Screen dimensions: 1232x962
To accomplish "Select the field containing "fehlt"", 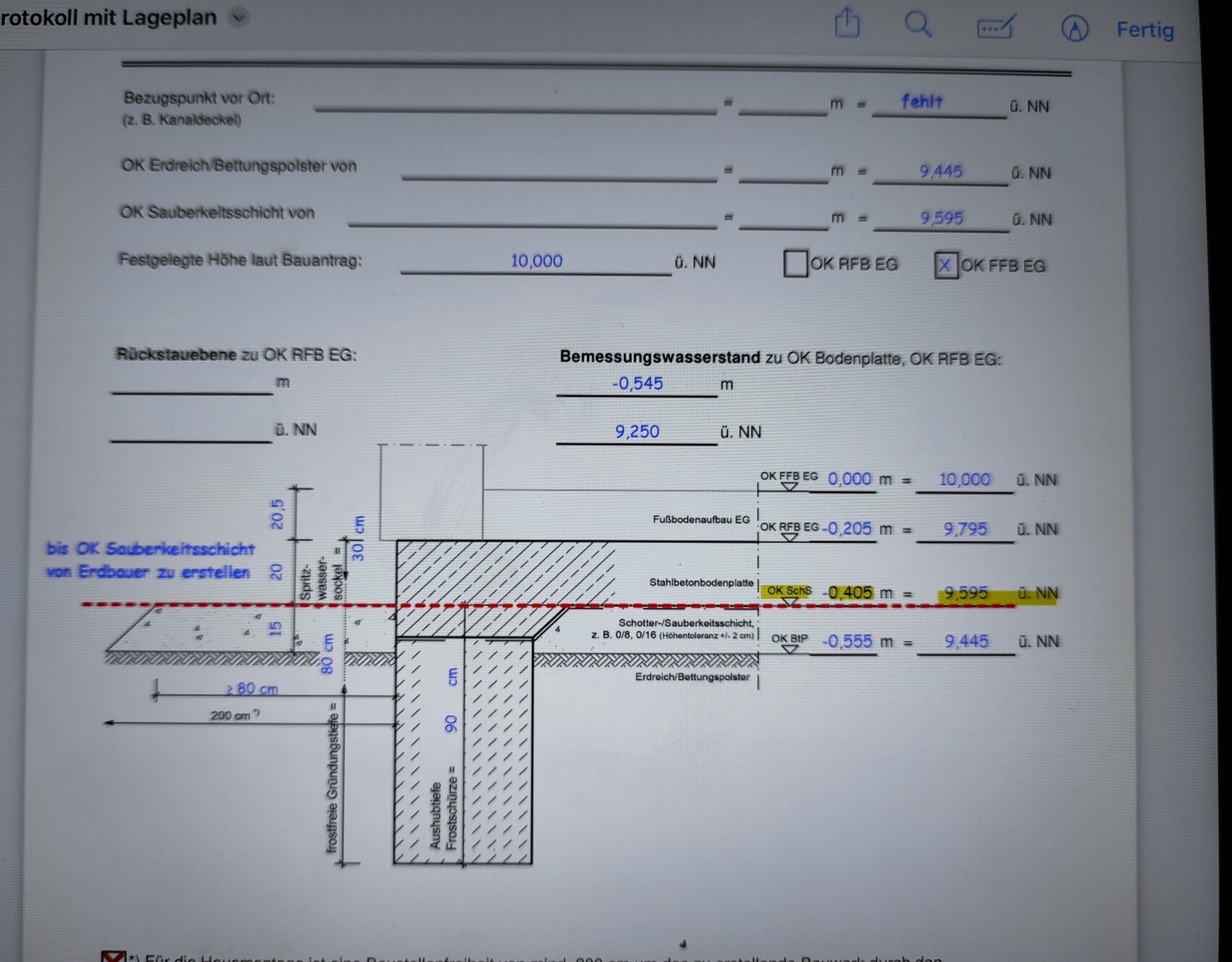I will pos(938,103).
